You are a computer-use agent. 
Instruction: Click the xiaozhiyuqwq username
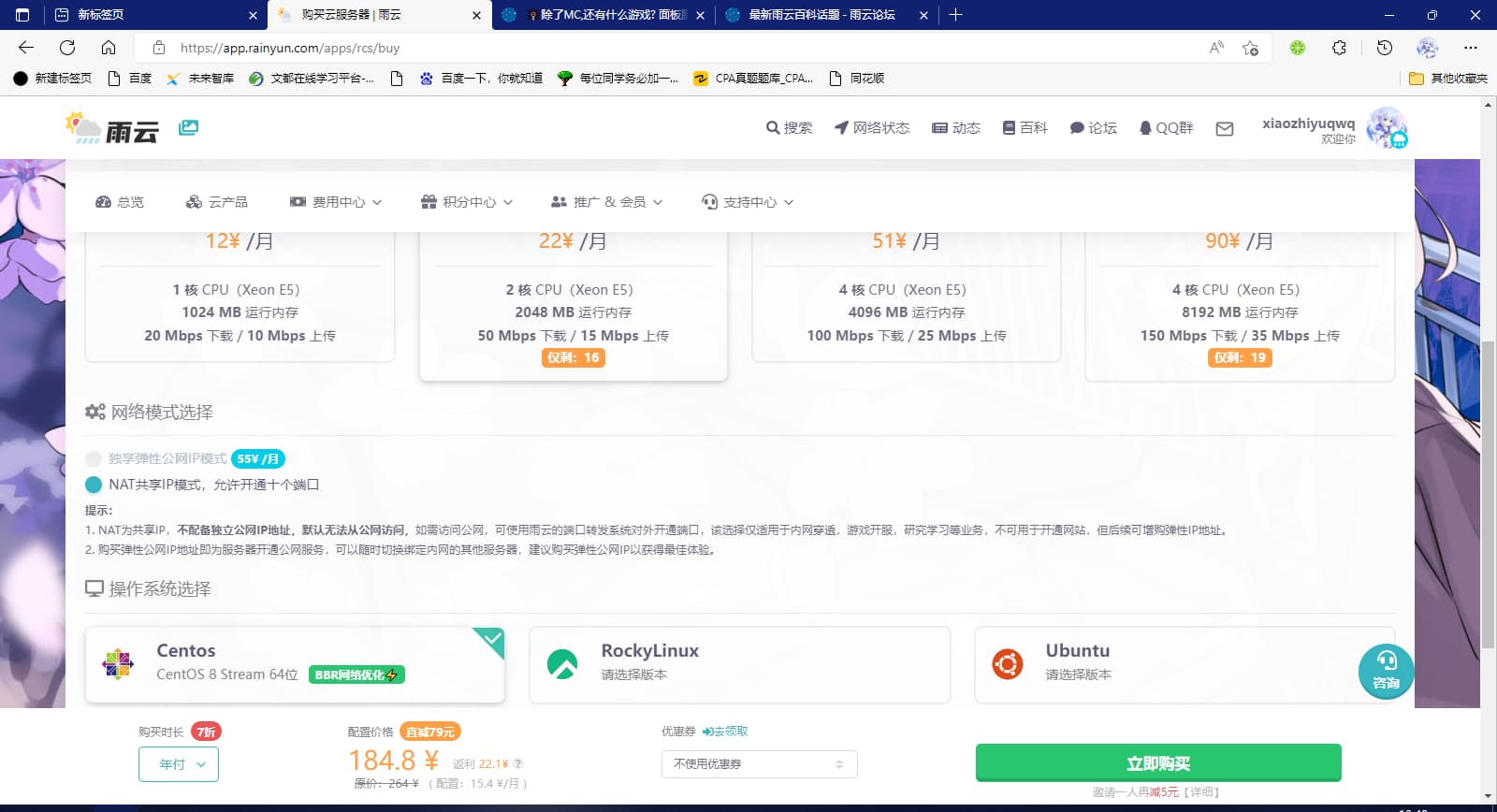click(1308, 123)
